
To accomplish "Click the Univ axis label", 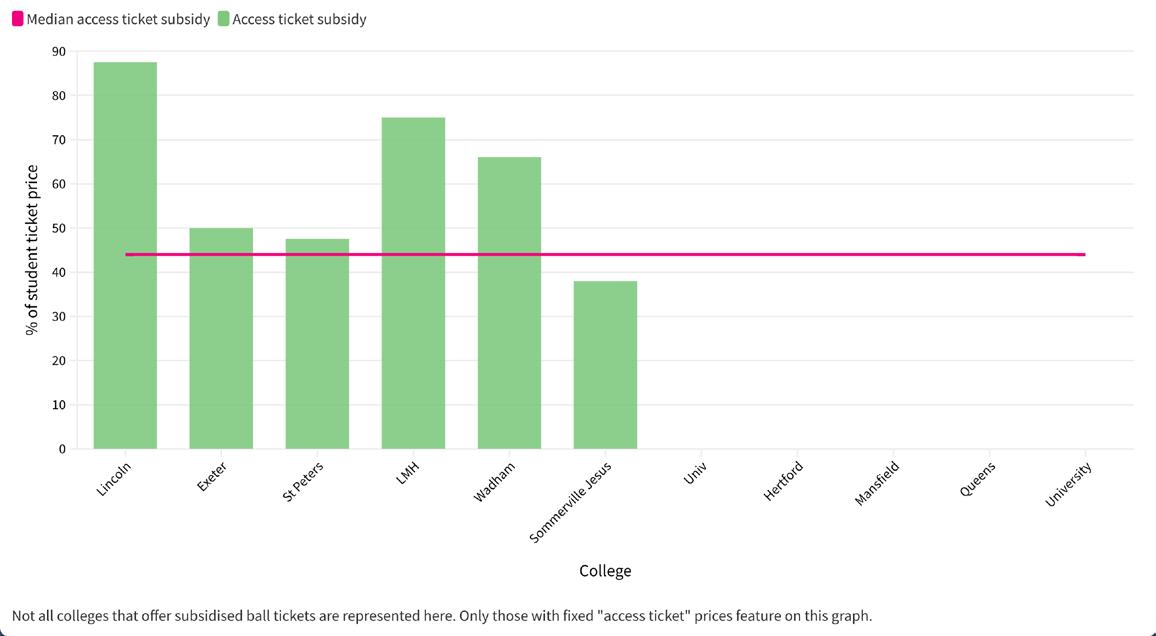I will [x=694, y=473].
